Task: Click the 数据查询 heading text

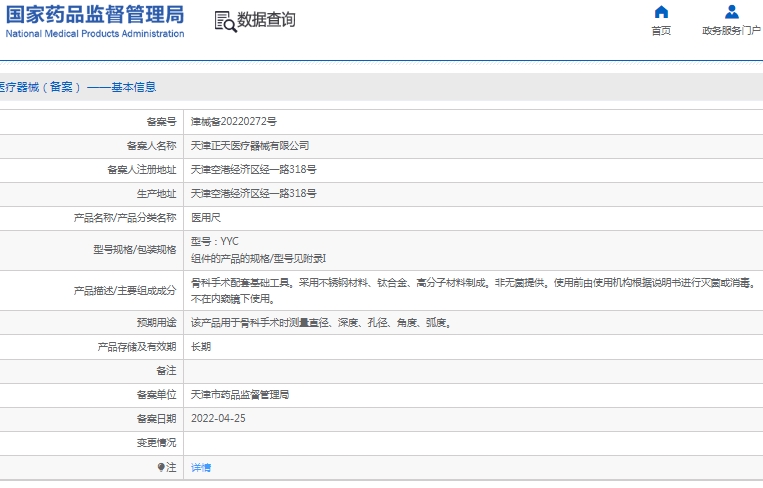Action: tap(266, 20)
